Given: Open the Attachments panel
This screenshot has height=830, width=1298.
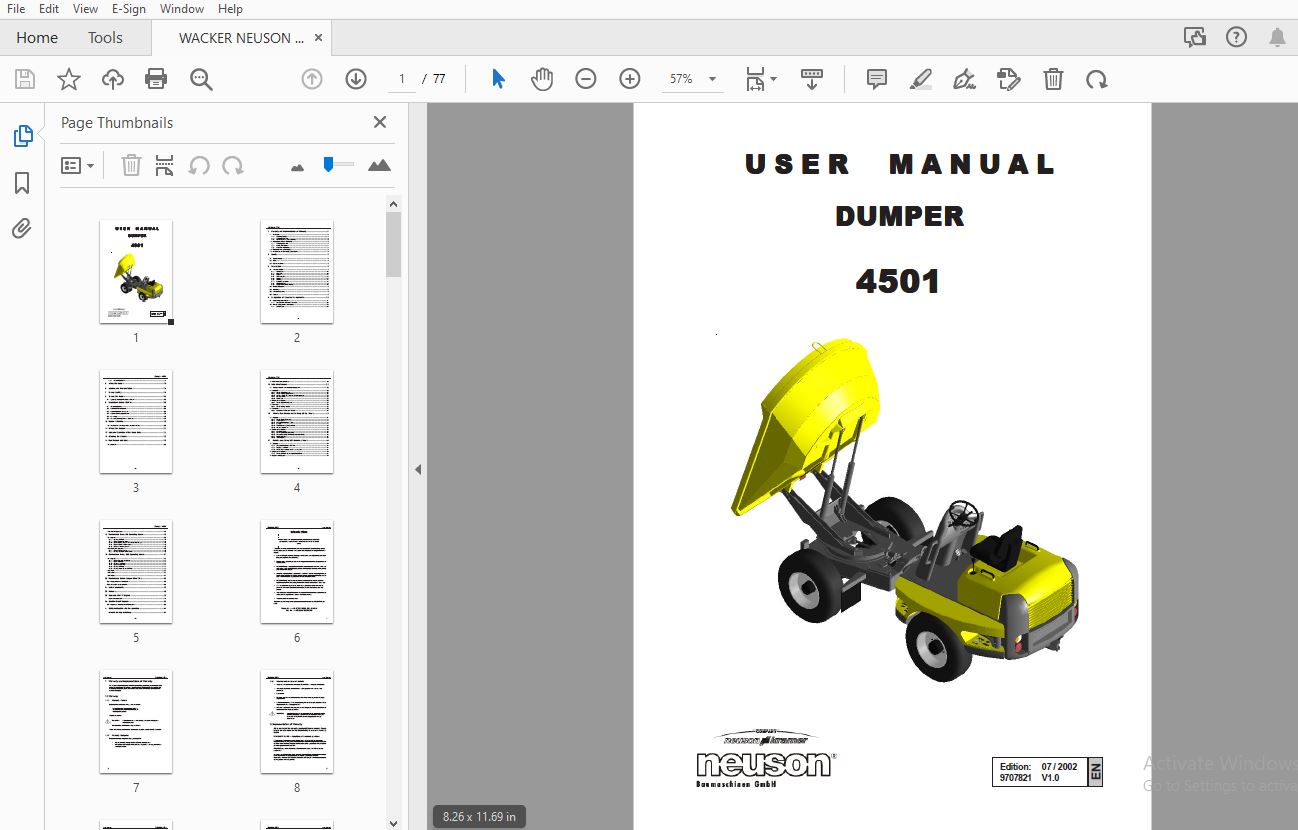Looking at the screenshot, I should point(22,229).
